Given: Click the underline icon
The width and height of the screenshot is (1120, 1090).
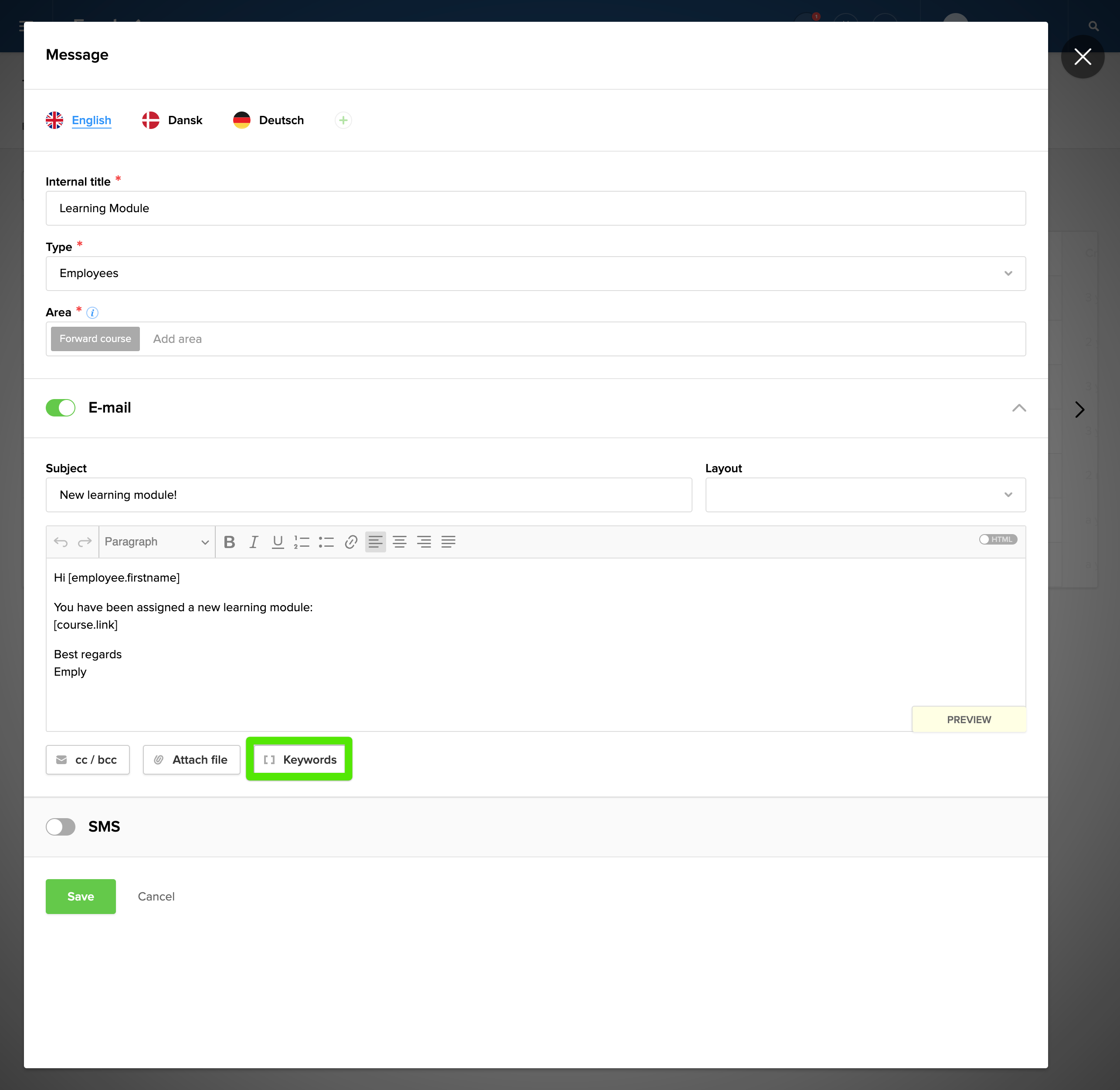Looking at the screenshot, I should pos(278,542).
